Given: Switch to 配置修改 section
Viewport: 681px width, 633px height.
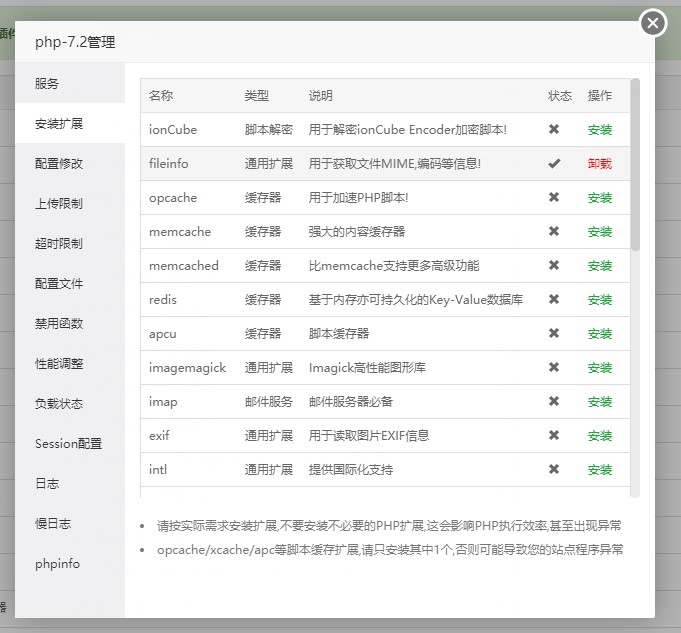Looking at the screenshot, I should pos(59,164).
